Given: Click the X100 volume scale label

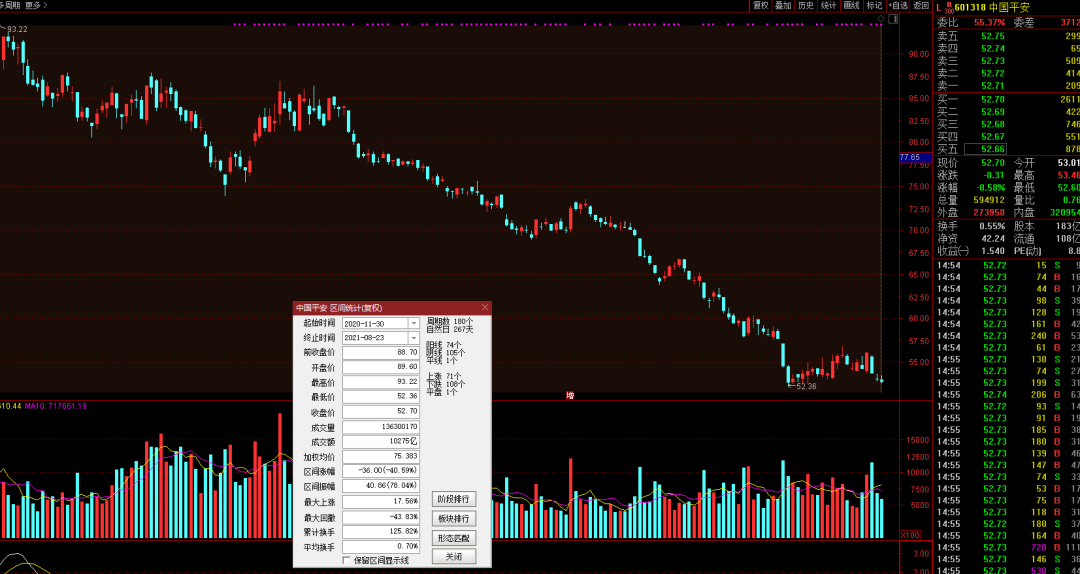Looking at the screenshot, I should [910, 535].
